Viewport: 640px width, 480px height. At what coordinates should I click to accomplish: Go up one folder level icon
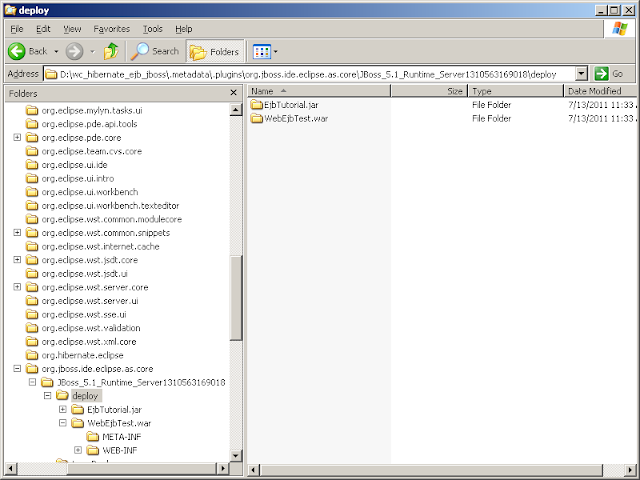click(111, 51)
